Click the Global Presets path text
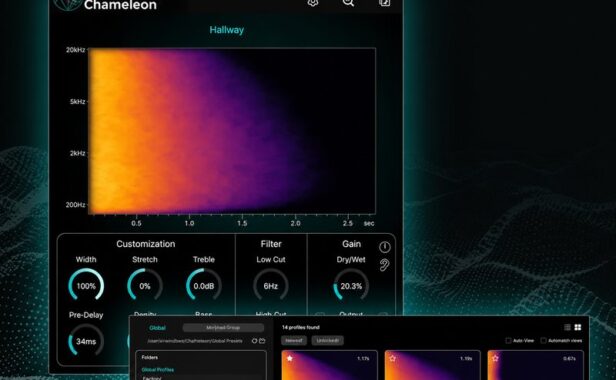Viewport: 616px width, 380px height. coord(195,341)
